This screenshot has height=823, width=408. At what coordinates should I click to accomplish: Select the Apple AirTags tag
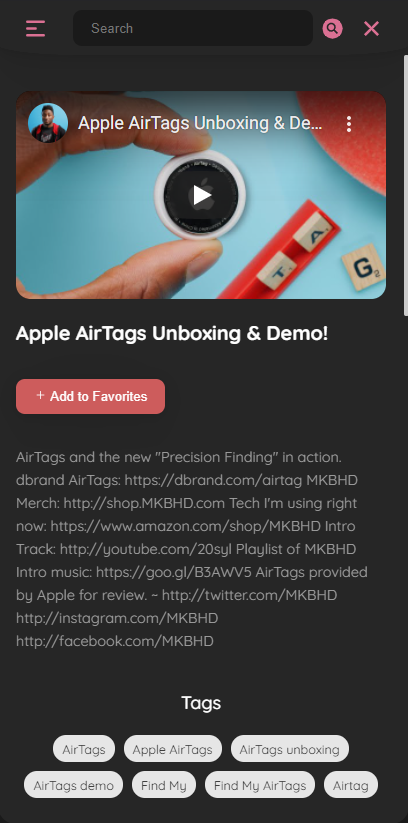click(x=173, y=749)
